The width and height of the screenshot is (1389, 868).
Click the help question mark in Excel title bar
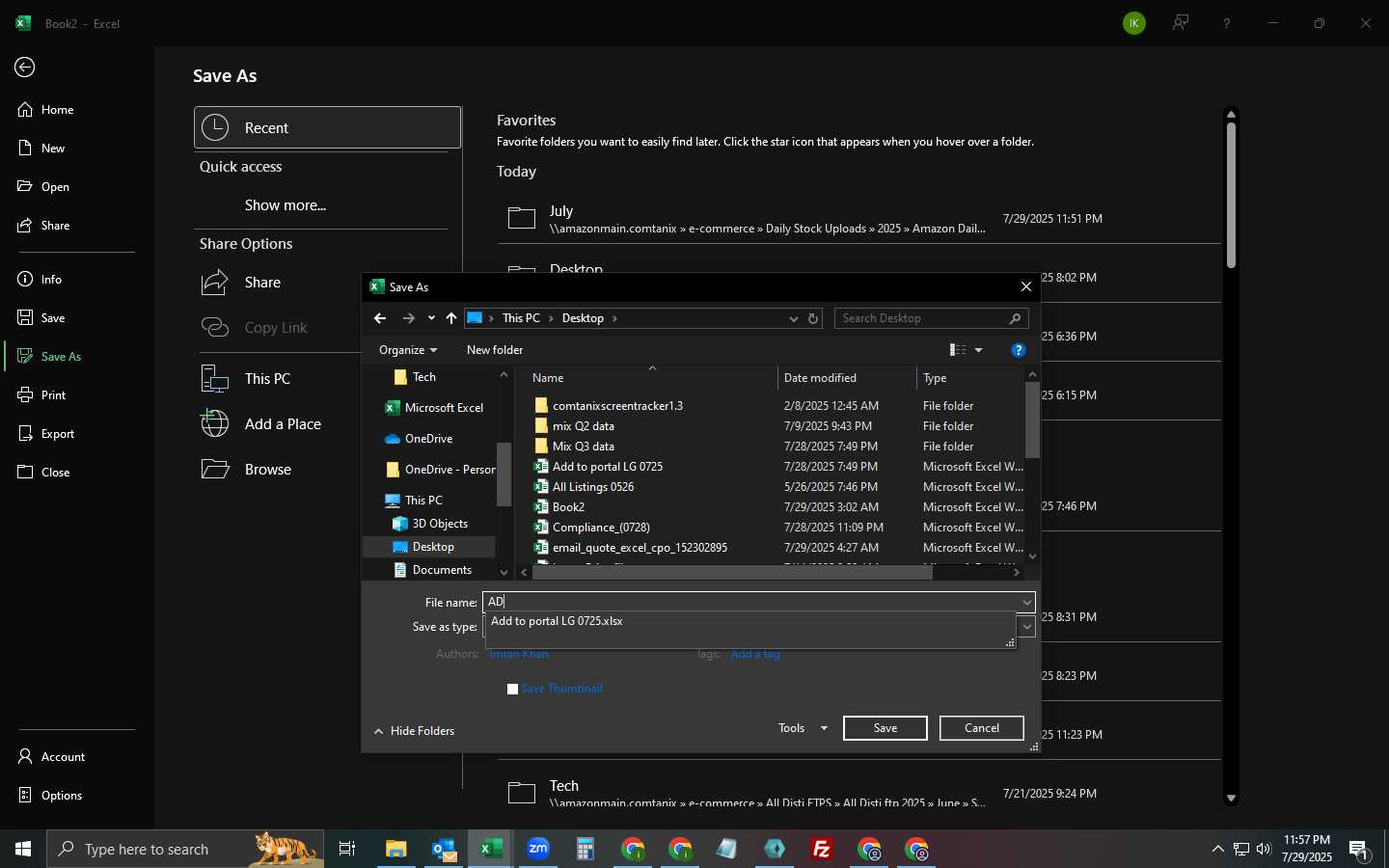1227,23
